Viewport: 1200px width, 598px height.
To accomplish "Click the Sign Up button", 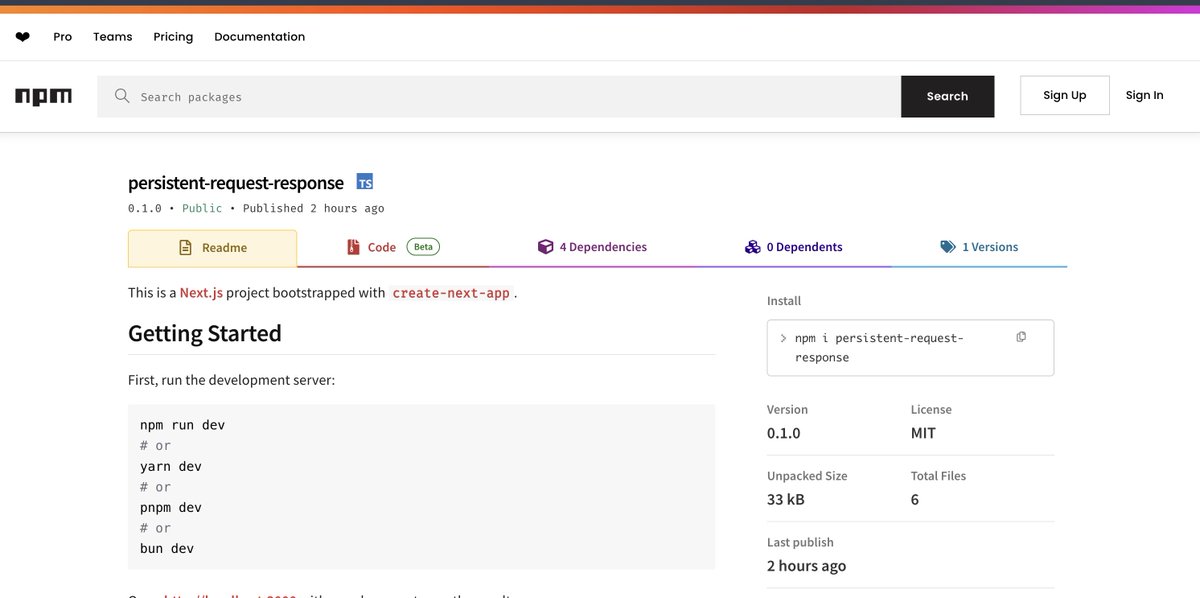I will coord(1065,95).
